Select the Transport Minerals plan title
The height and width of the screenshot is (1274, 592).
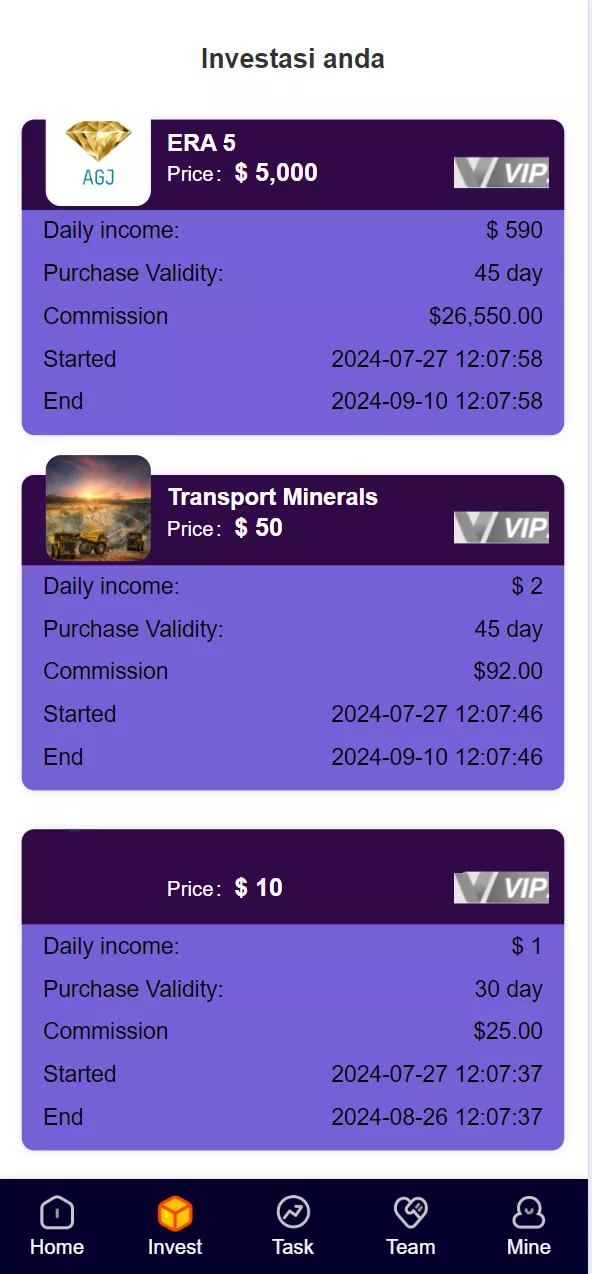click(273, 497)
